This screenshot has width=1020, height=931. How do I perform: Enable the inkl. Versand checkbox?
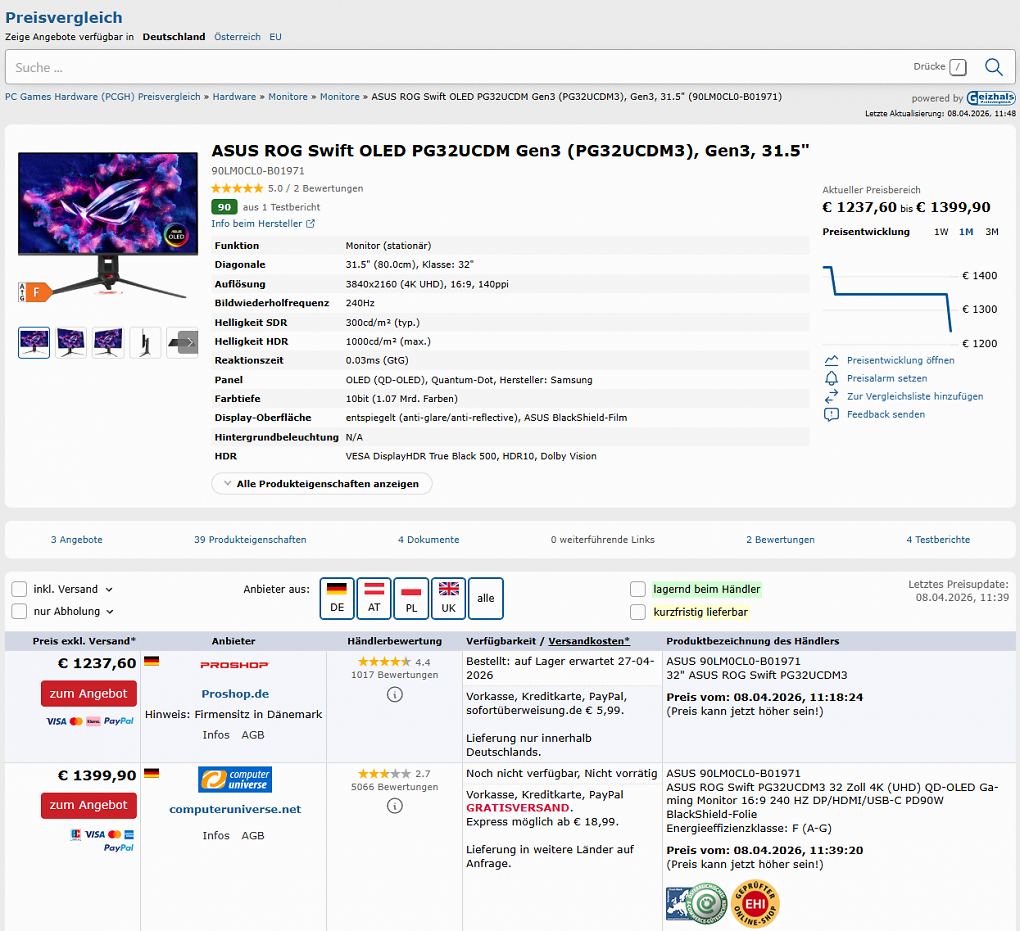click(20, 589)
